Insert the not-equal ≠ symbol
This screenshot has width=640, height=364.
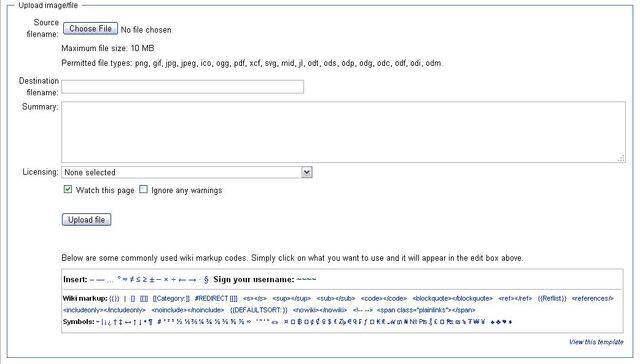click(131, 280)
